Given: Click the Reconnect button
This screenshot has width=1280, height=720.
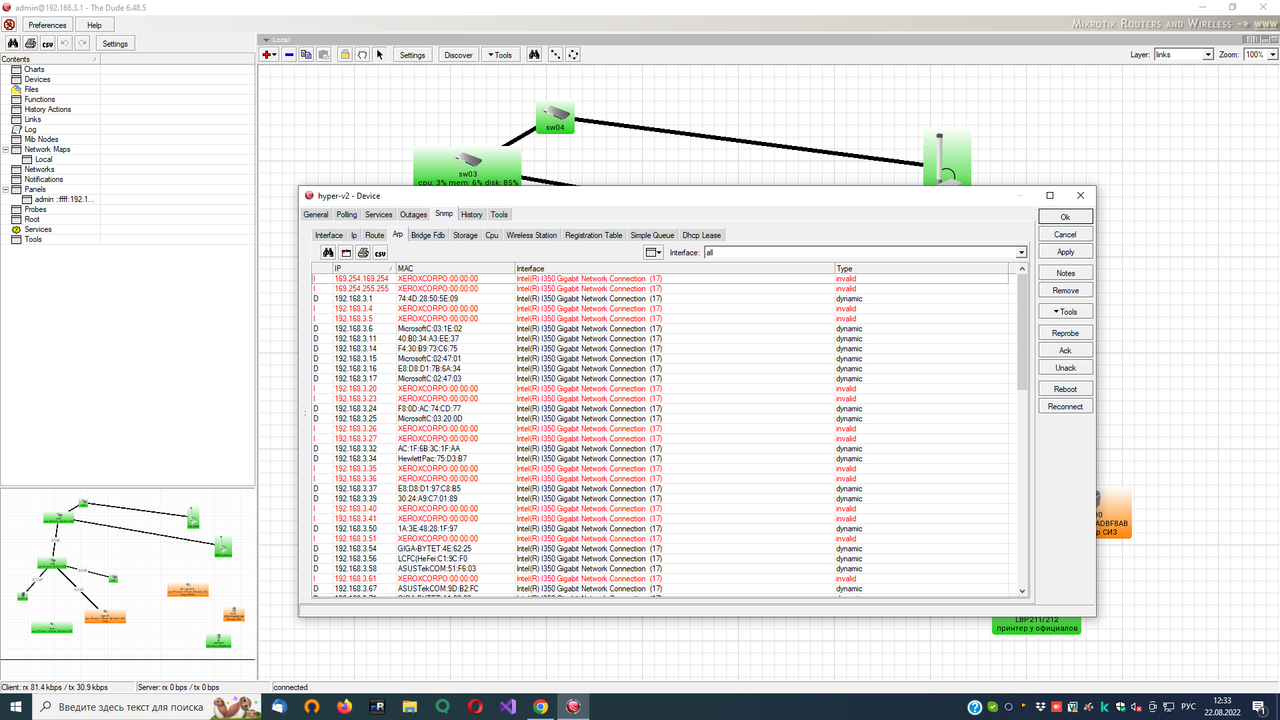Looking at the screenshot, I should (x=1065, y=407).
